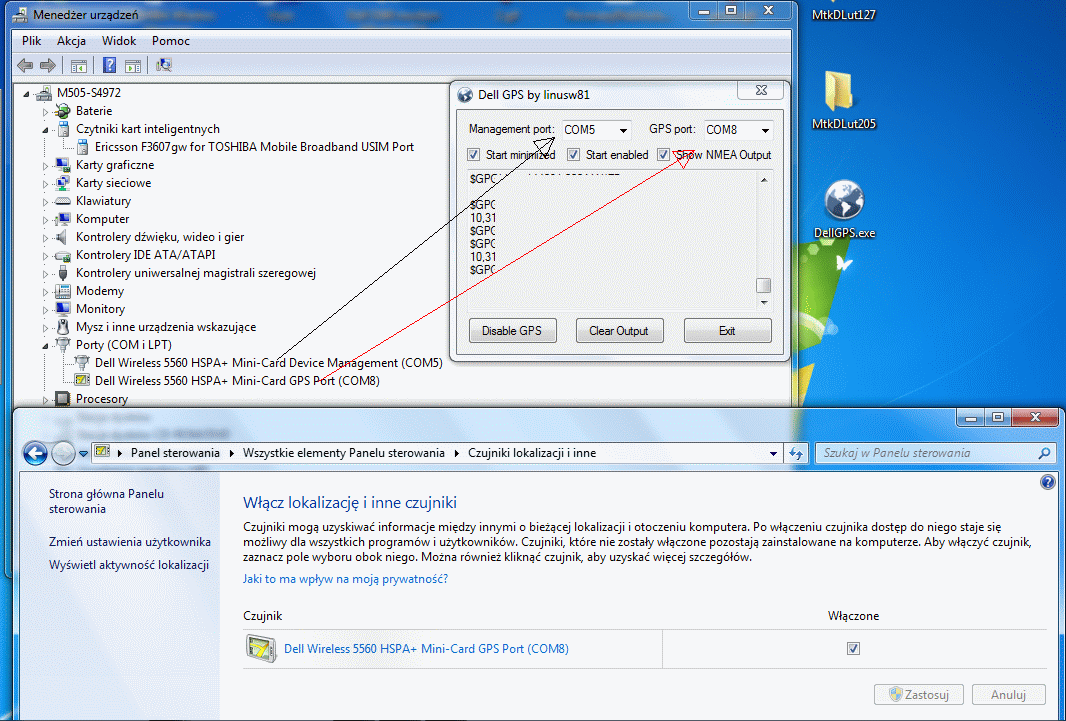Select the Klawiatury keyboard icon
1066x721 pixels.
click(x=63, y=201)
